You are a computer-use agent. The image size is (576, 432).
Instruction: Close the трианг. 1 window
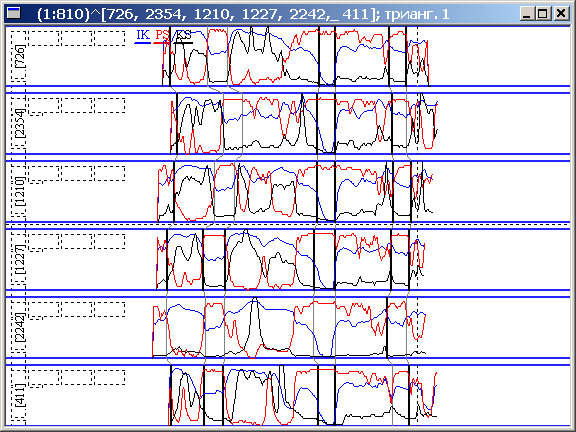(561, 14)
